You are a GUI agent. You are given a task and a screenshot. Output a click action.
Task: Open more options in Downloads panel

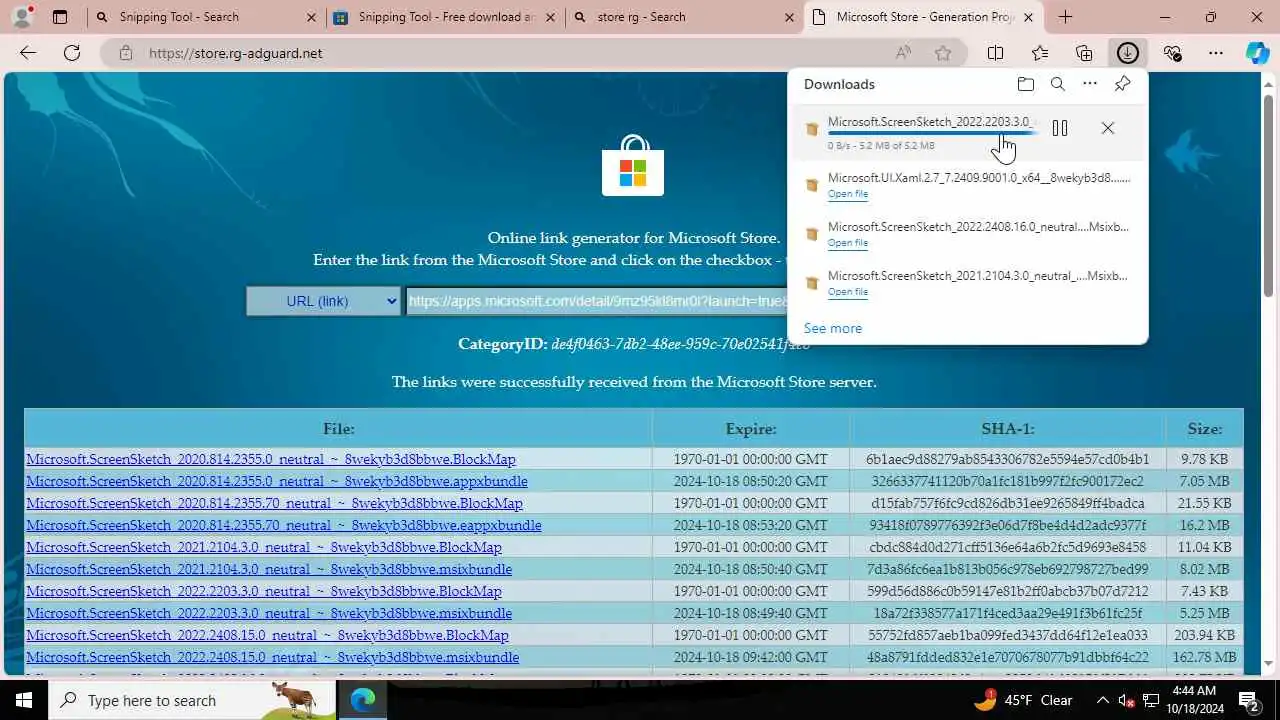tap(1090, 84)
